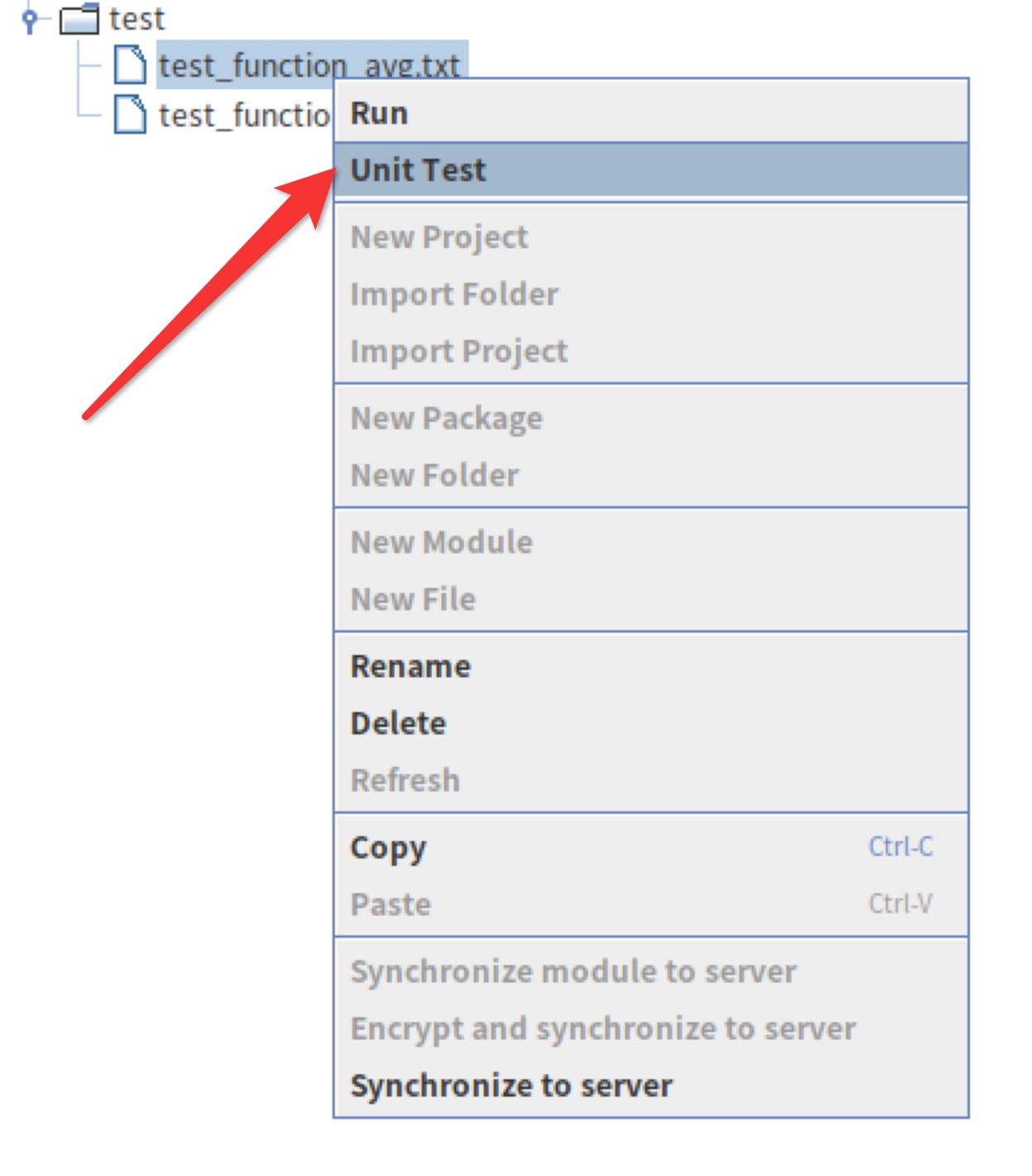1032x1176 pixels.
Task: Click the New Module menu entry
Action: [442, 543]
